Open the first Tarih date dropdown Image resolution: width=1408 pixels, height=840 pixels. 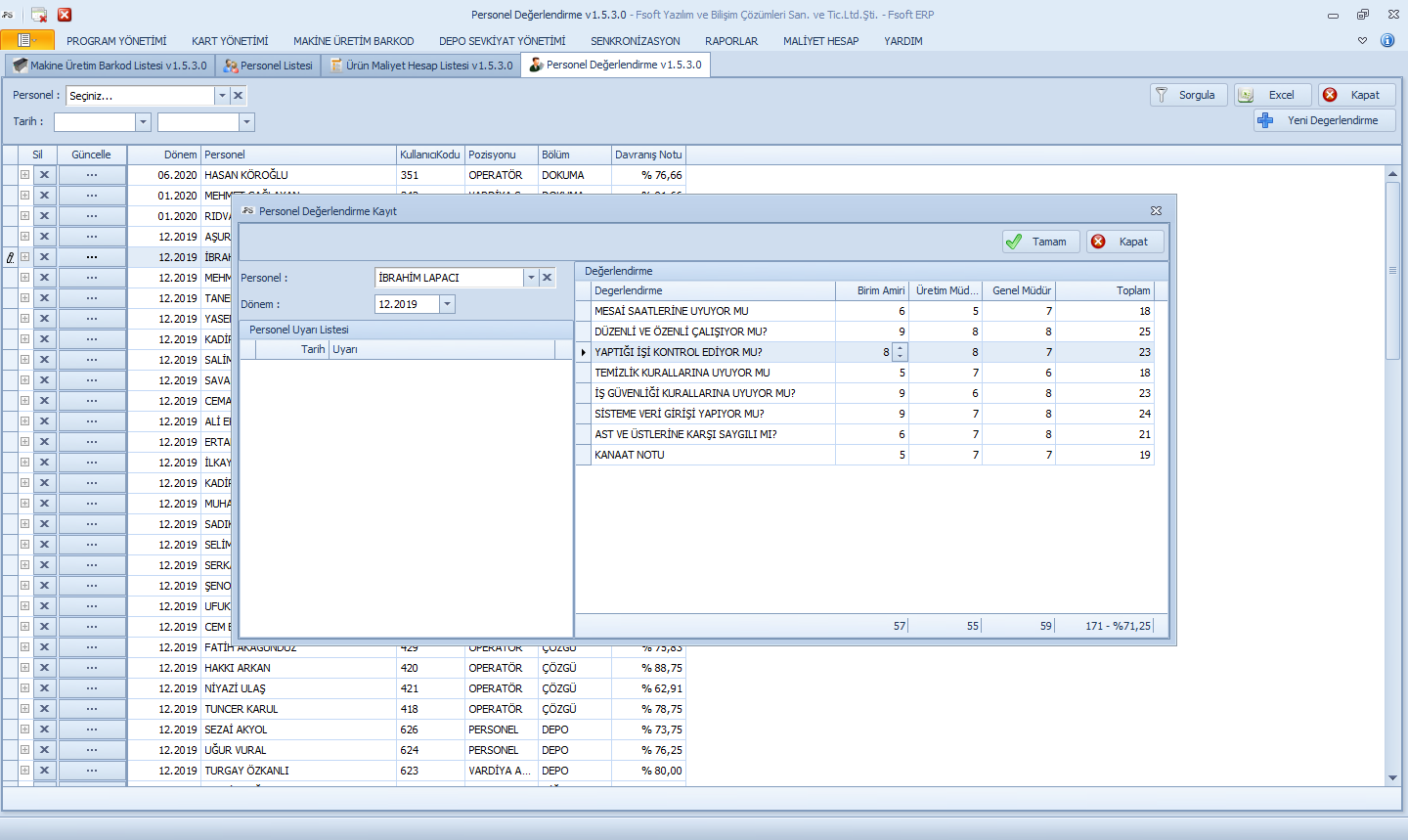143,122
